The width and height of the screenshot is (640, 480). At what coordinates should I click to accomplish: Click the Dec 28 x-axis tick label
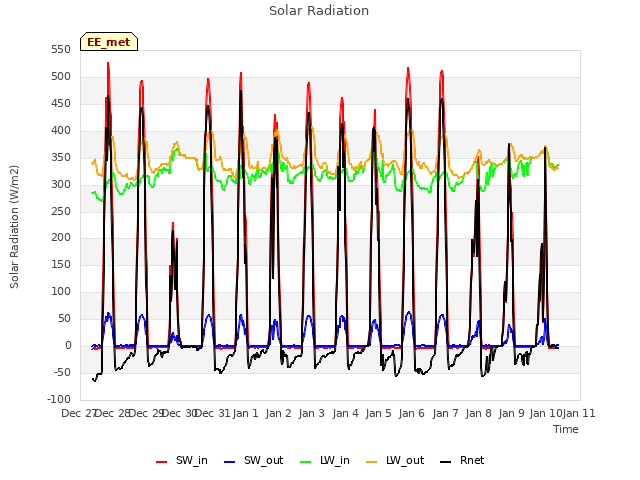112,413
